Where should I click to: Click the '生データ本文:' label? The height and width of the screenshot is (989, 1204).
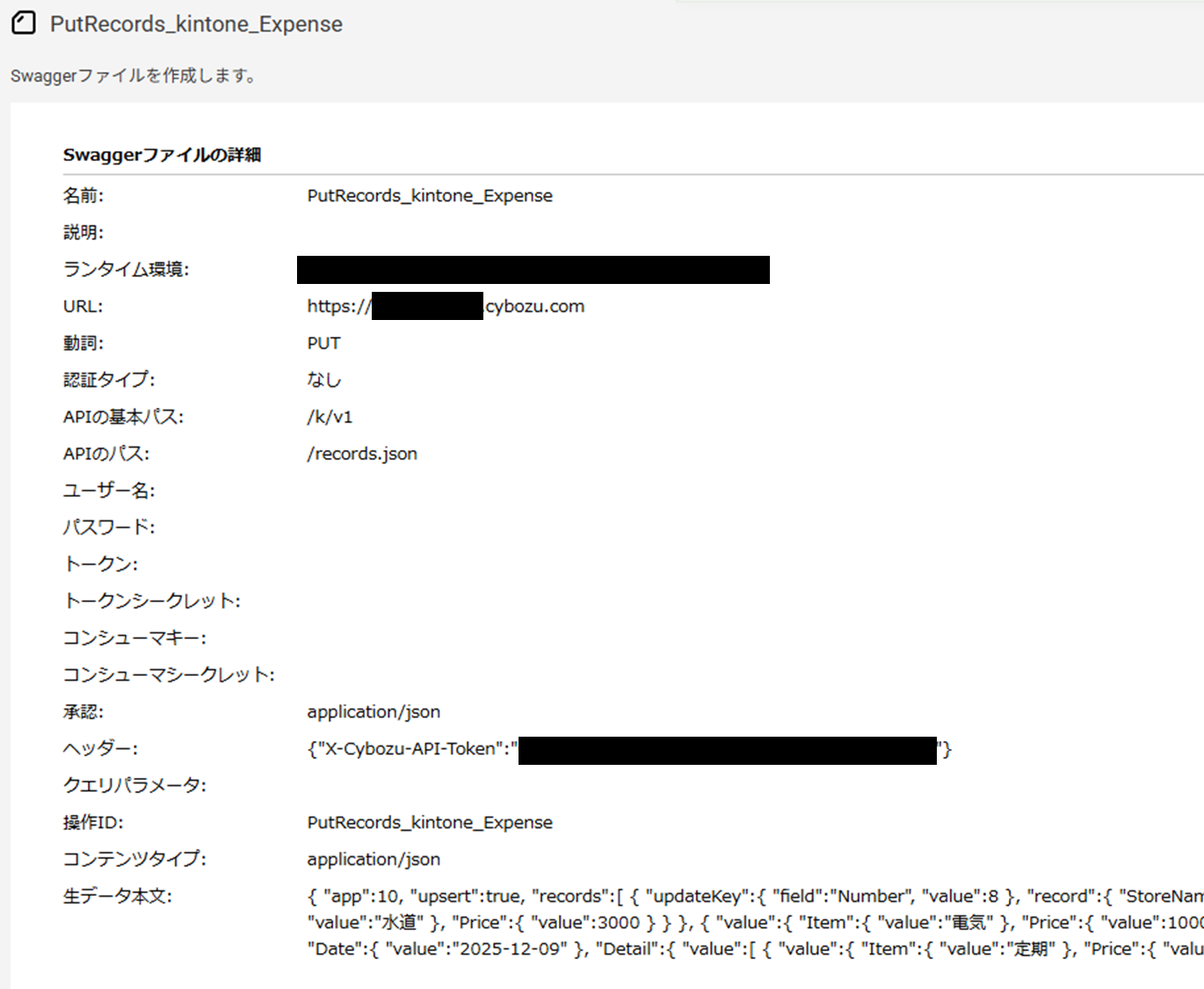click(118, 897)
